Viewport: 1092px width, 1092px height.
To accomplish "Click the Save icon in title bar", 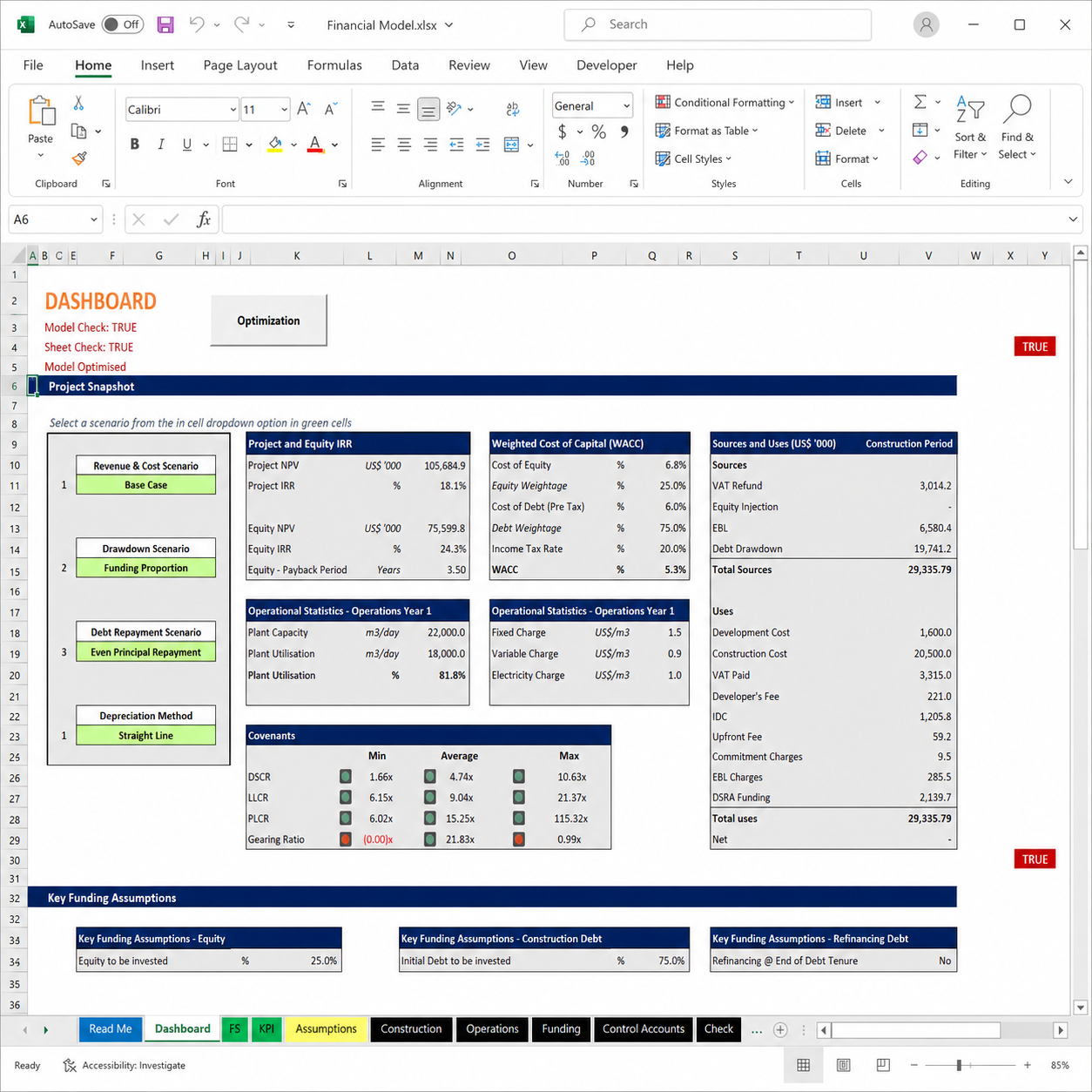I will click(x=165, y=24).
